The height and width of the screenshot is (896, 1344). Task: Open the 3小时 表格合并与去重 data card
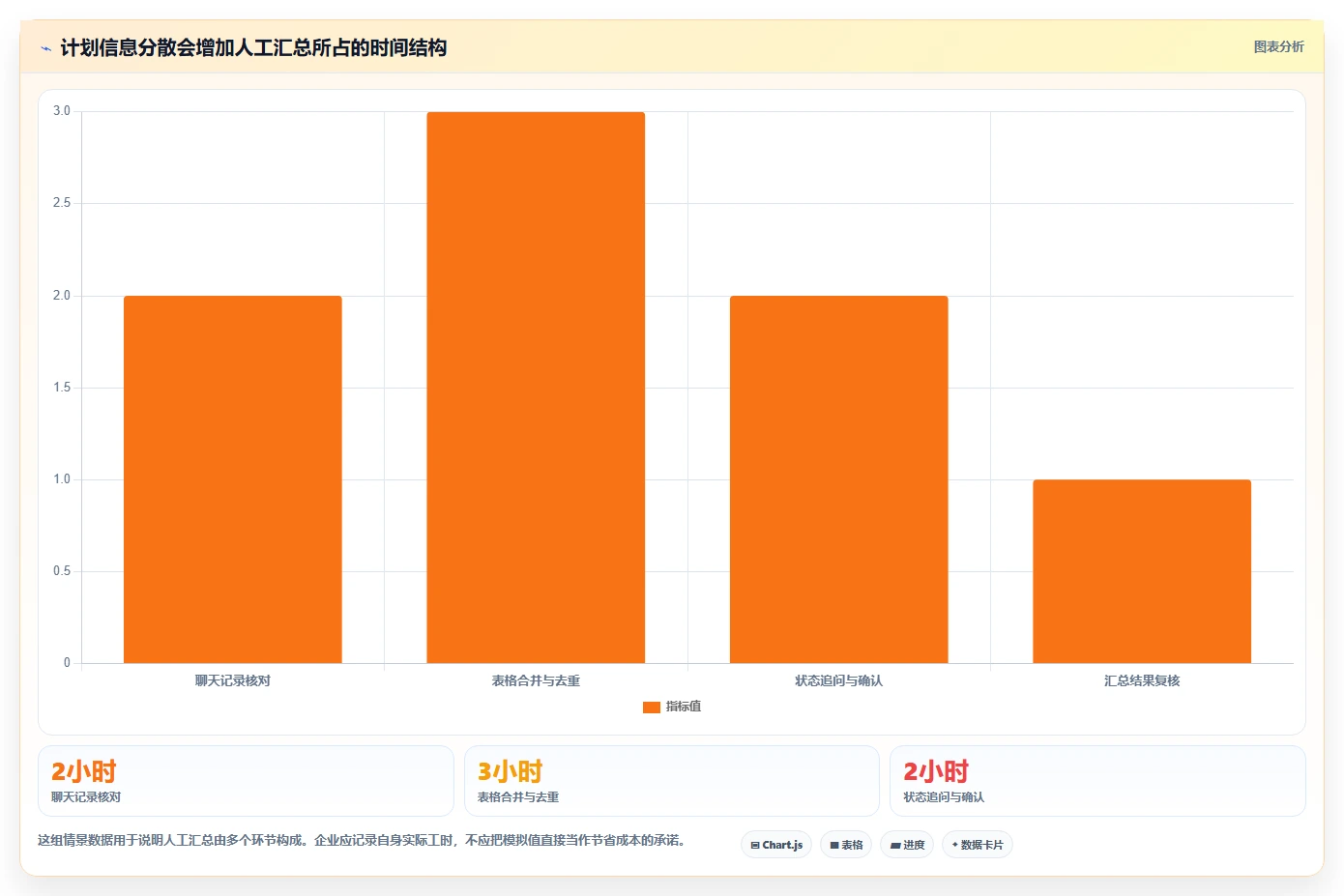point(672,781)
